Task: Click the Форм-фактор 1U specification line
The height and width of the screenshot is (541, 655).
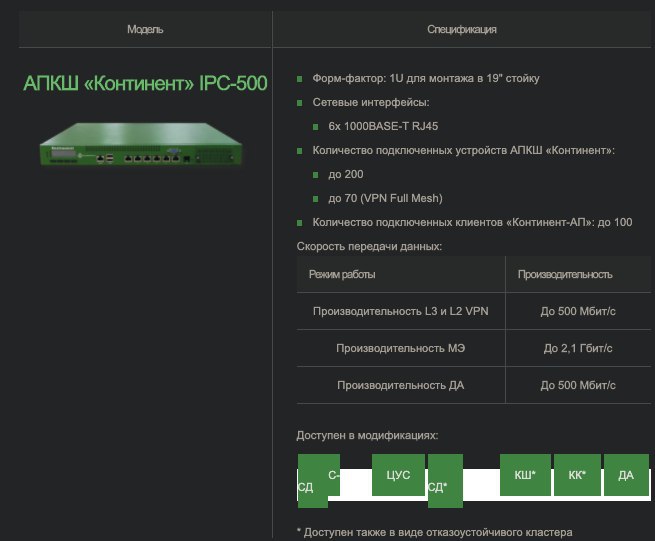Action: (426, 79)
